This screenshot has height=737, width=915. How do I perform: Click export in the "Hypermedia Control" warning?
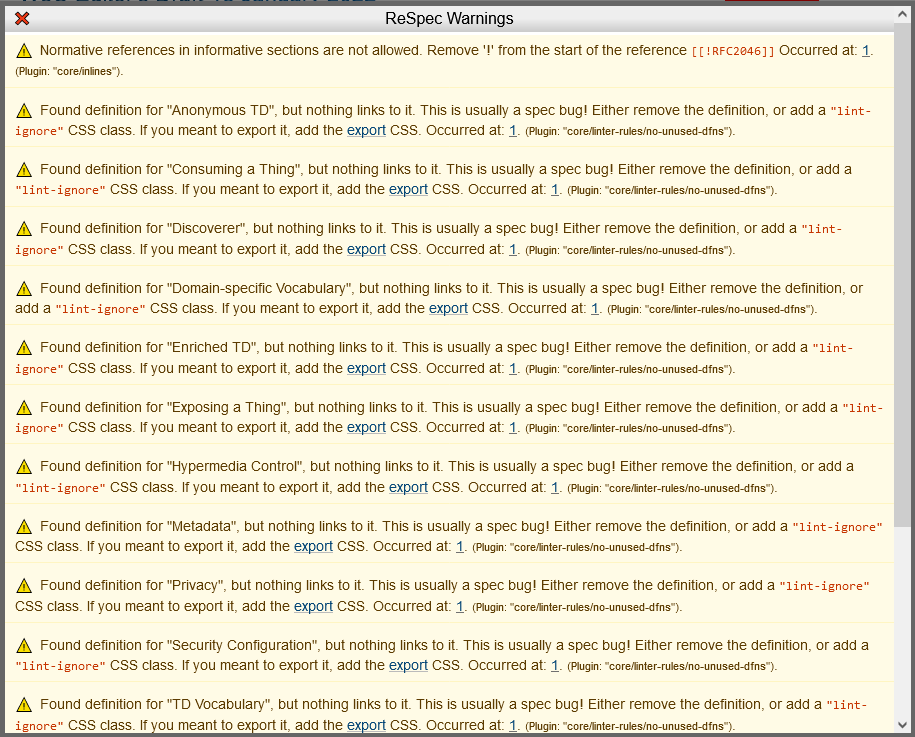click(x=408, y=487)
